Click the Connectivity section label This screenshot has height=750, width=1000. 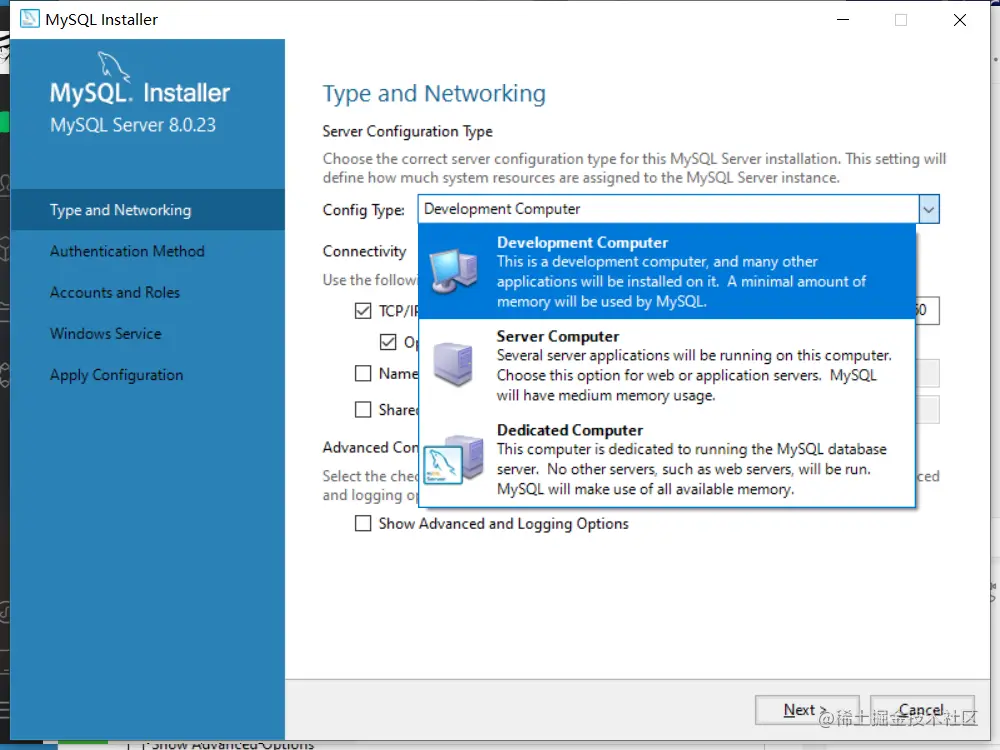(364, 251)
